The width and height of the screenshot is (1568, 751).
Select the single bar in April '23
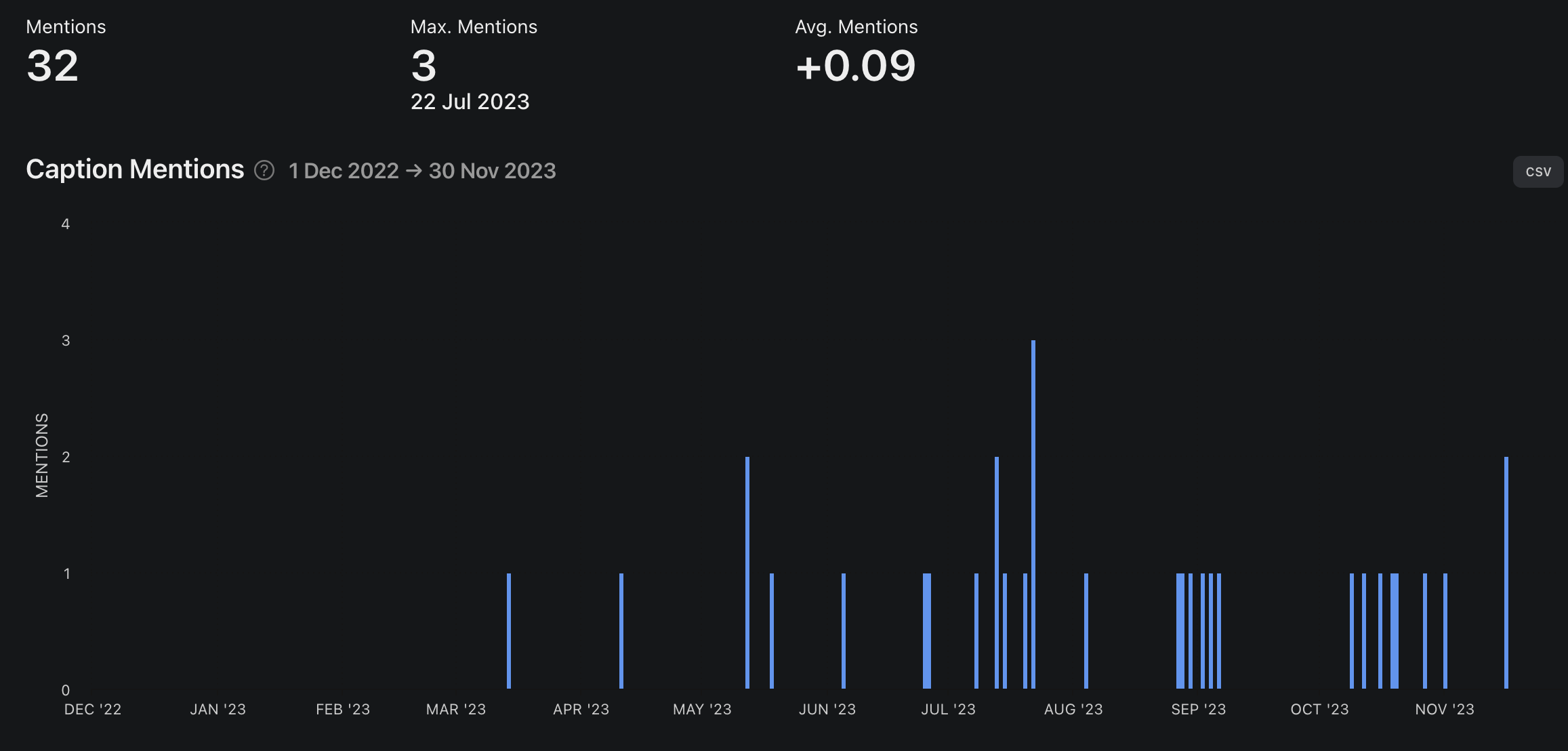coord(621,631)
